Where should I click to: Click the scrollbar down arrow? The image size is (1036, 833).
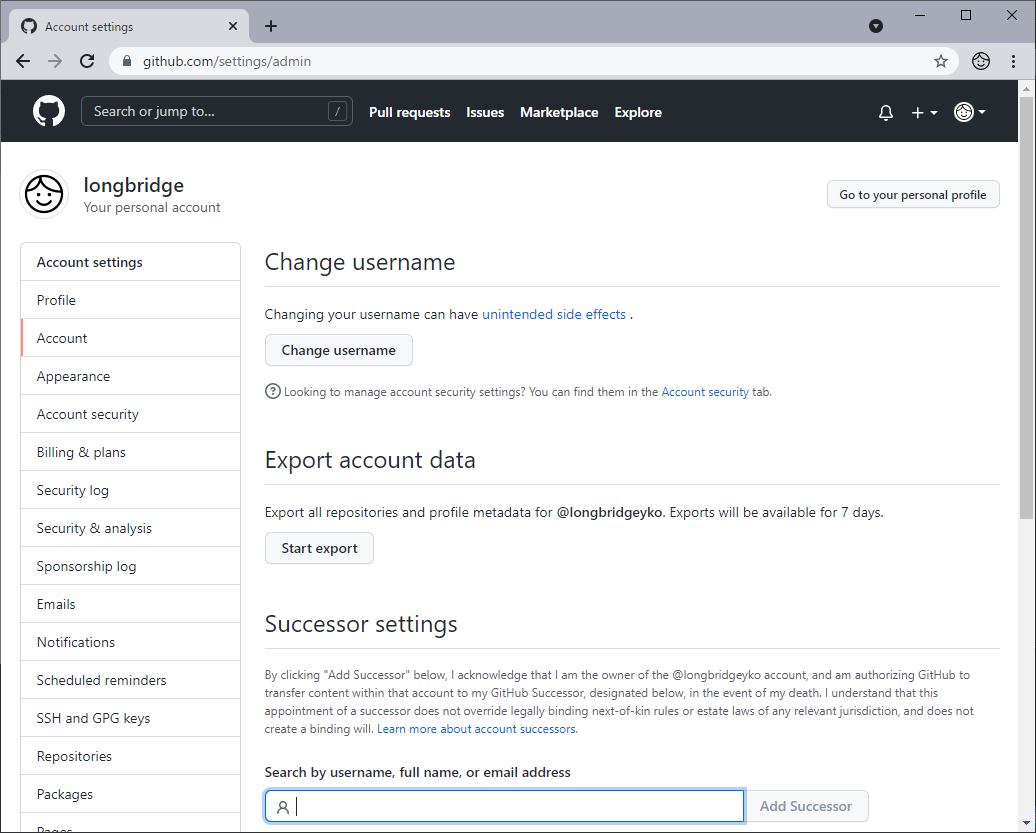[1026, 823]
